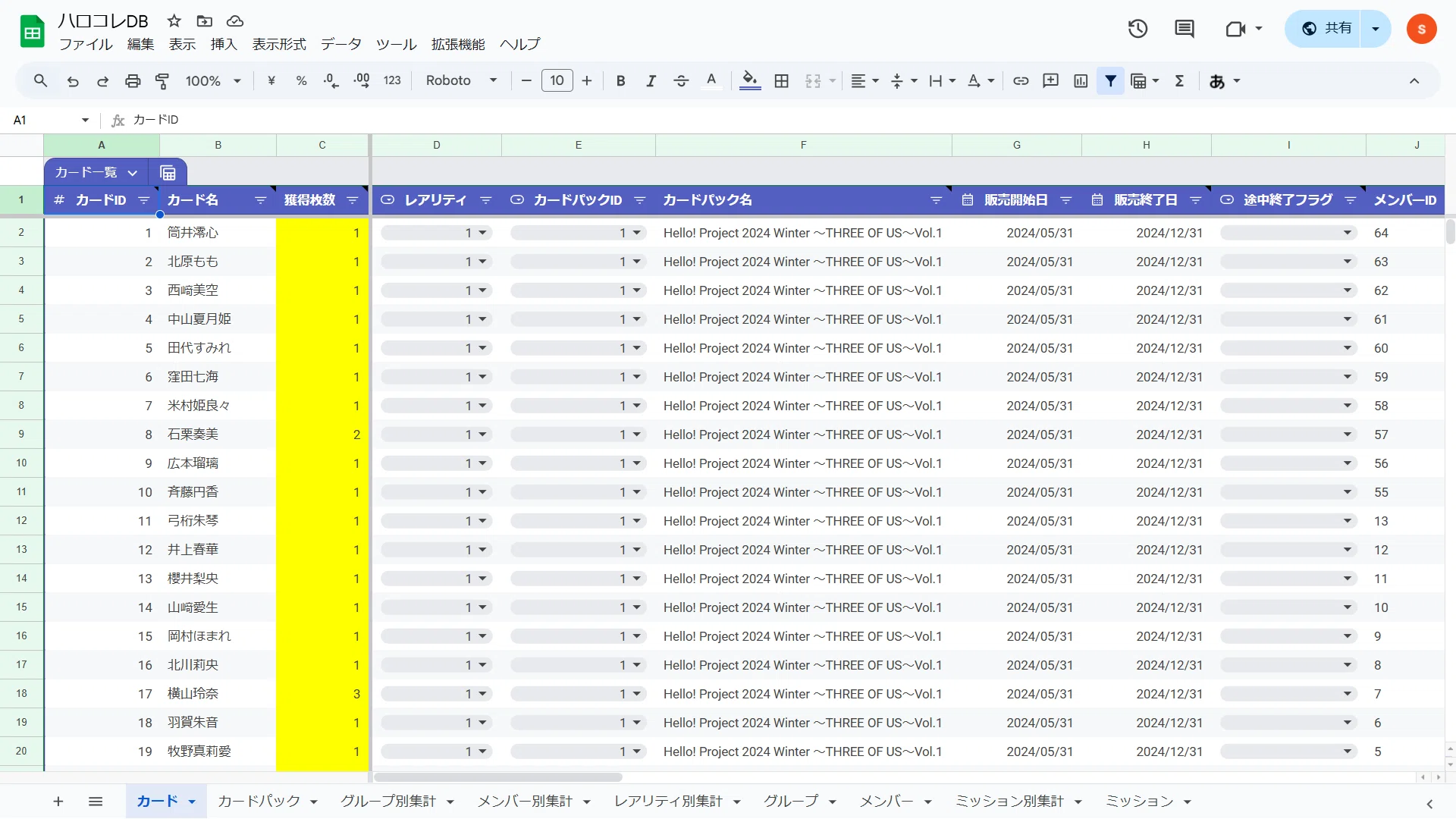This screenshot has height=819, width=1456.
Task: Open the text color picker
Action: (711, 80)
